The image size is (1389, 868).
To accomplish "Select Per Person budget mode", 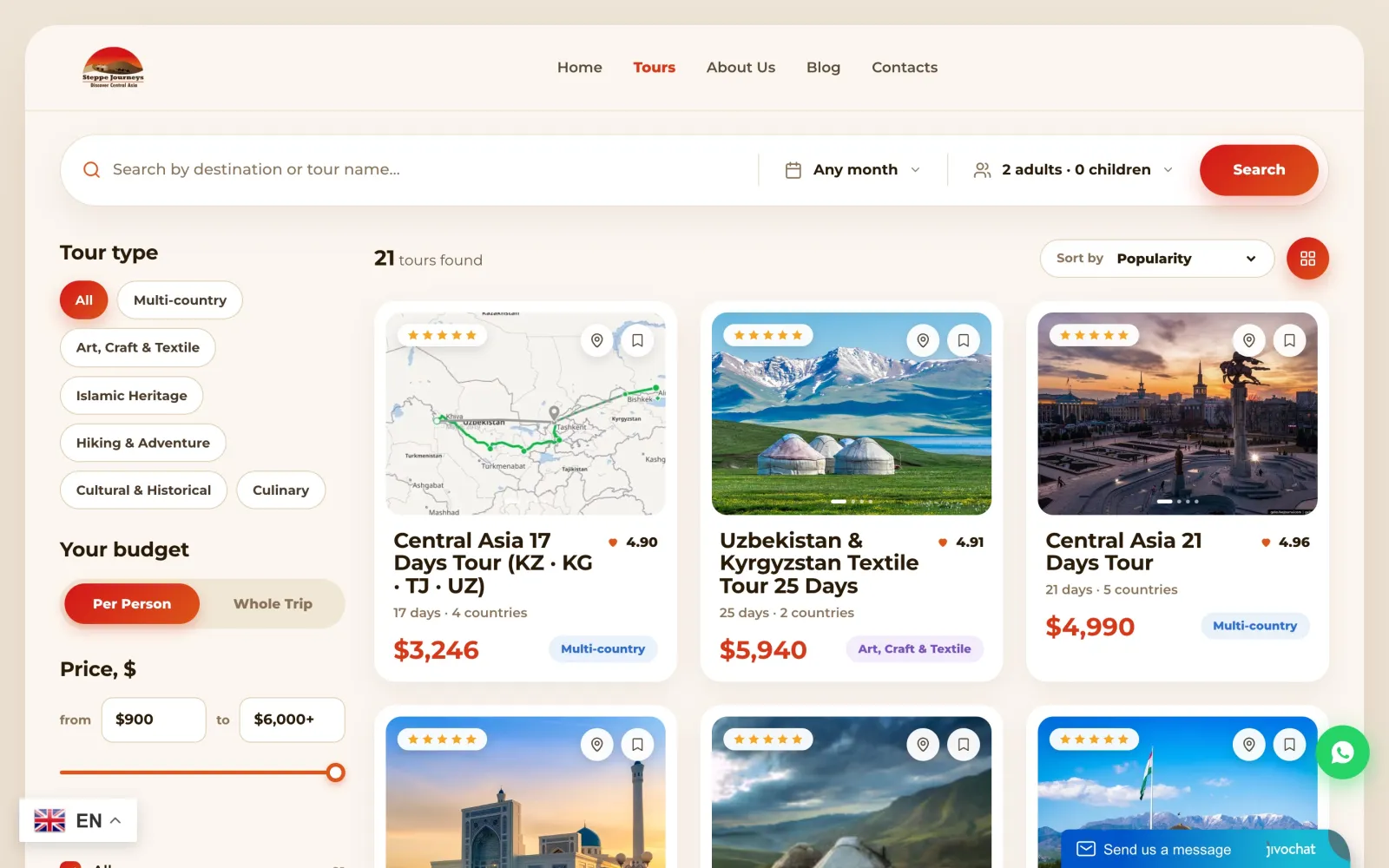I will pos(132,604).
